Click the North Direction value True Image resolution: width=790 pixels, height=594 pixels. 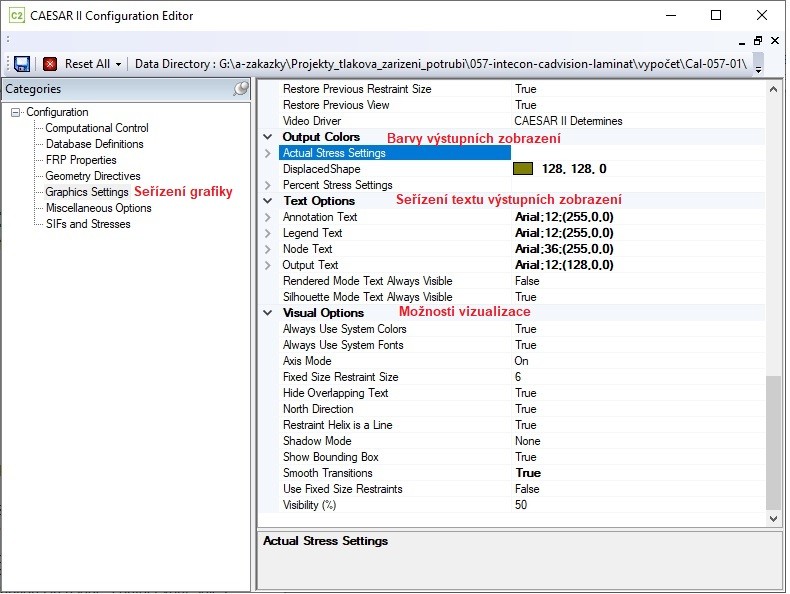pos(525,409)
